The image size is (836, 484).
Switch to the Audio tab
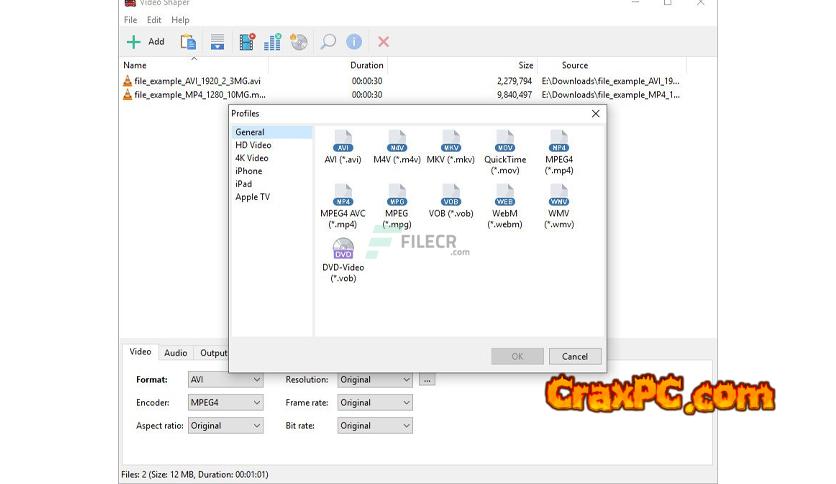175,353
